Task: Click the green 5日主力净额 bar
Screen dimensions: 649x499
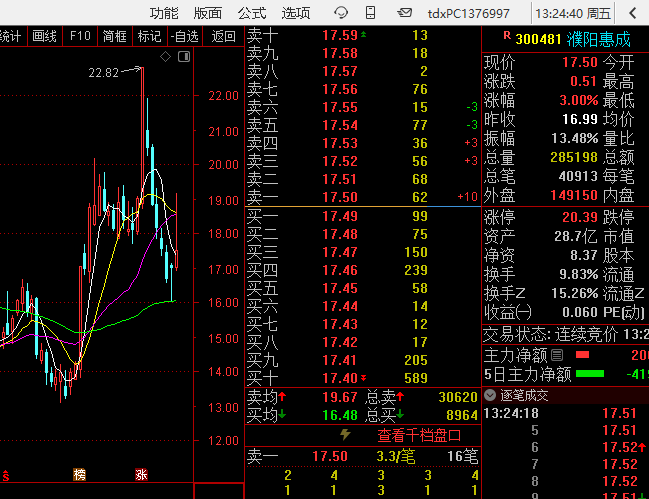Action: [x=590, y=374]
